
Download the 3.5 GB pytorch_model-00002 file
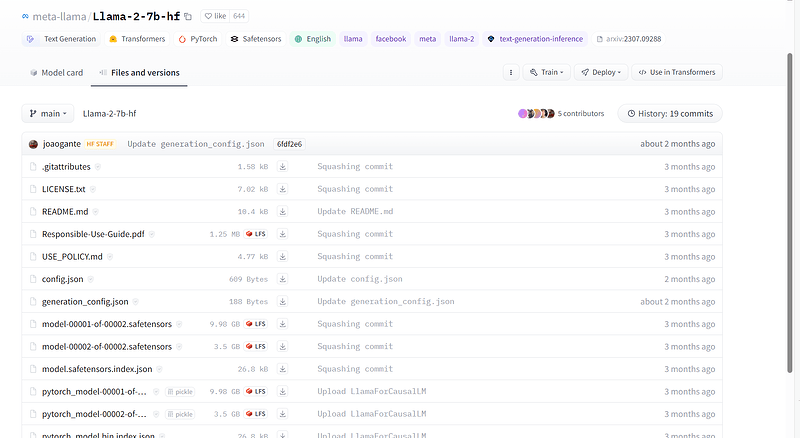coord(283,413)
